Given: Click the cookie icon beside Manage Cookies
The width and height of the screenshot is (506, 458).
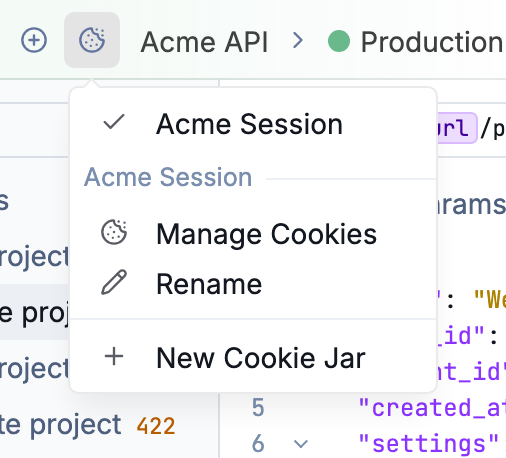Looking at the screenshot, I should click(x=114, y=232).
